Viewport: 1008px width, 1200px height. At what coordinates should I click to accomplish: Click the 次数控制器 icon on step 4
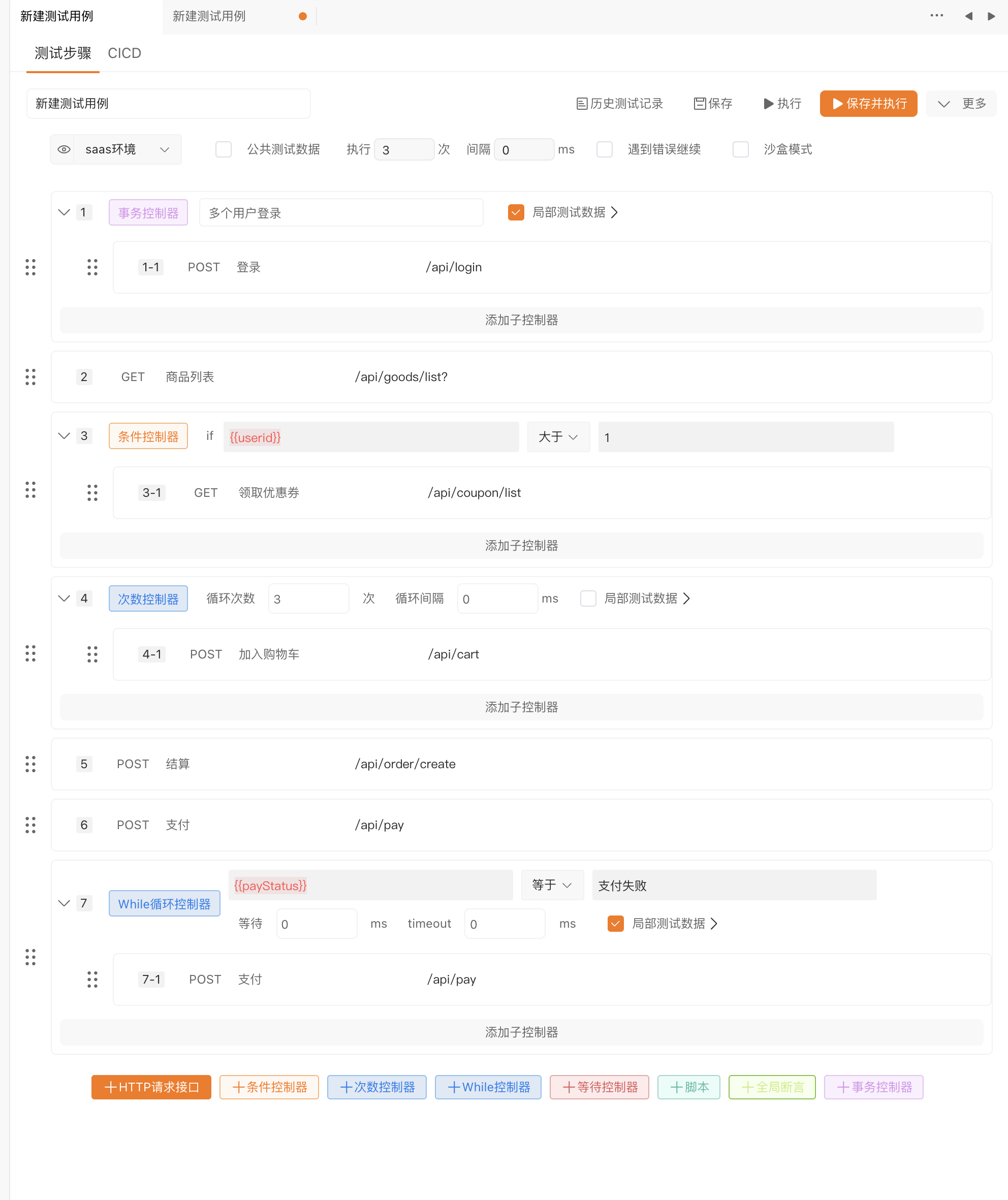[x=147, y=599]
